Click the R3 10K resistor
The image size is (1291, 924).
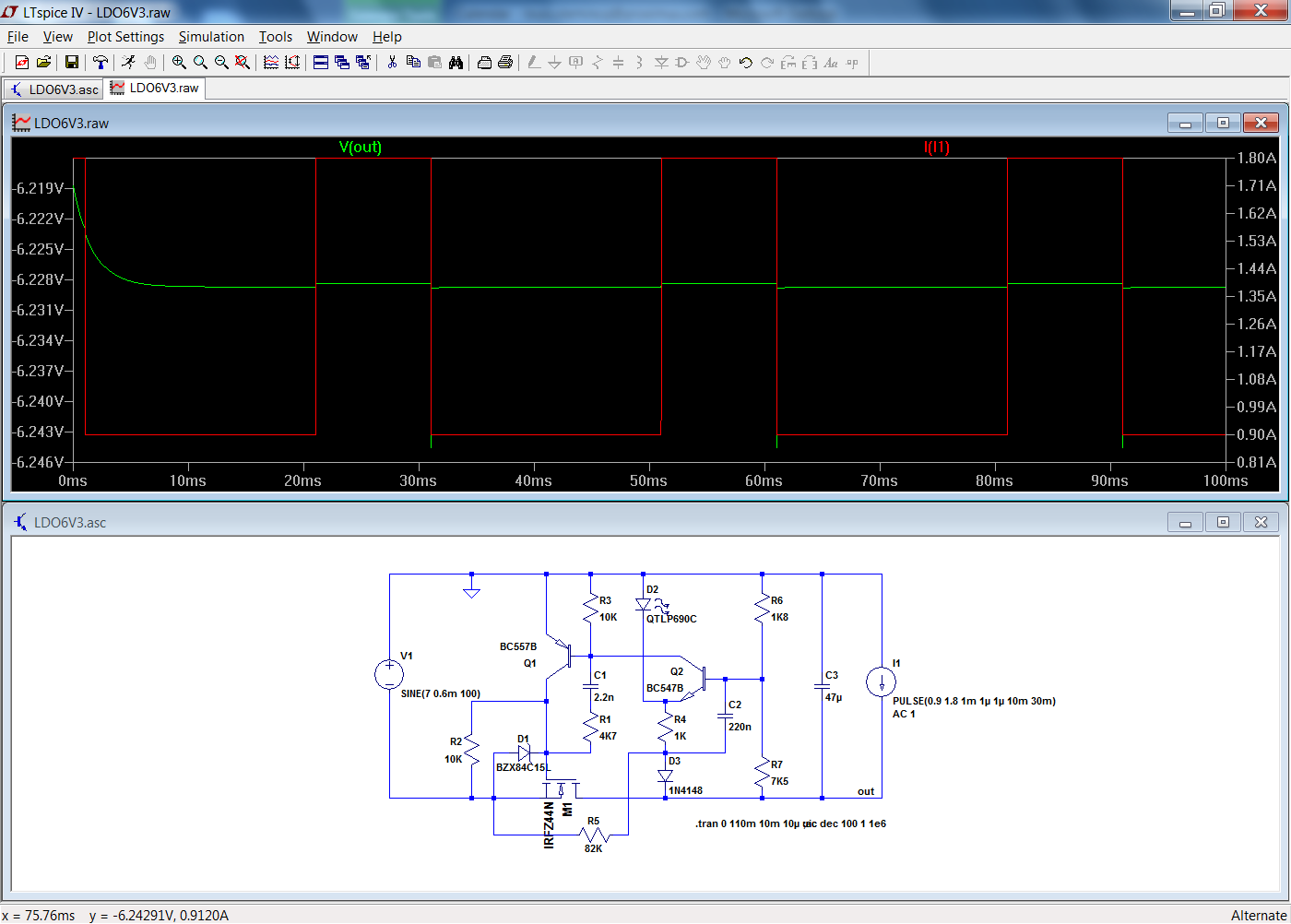click(591, 608)
